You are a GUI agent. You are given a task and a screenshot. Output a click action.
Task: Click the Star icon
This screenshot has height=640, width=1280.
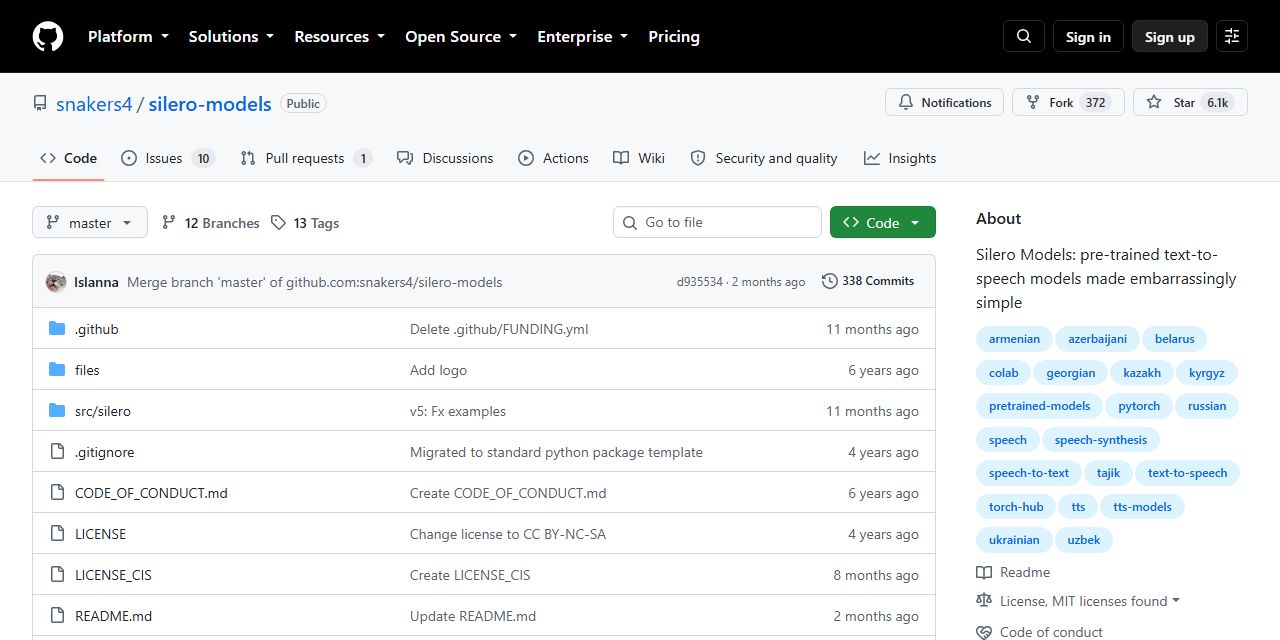(x=1154, y=103)
